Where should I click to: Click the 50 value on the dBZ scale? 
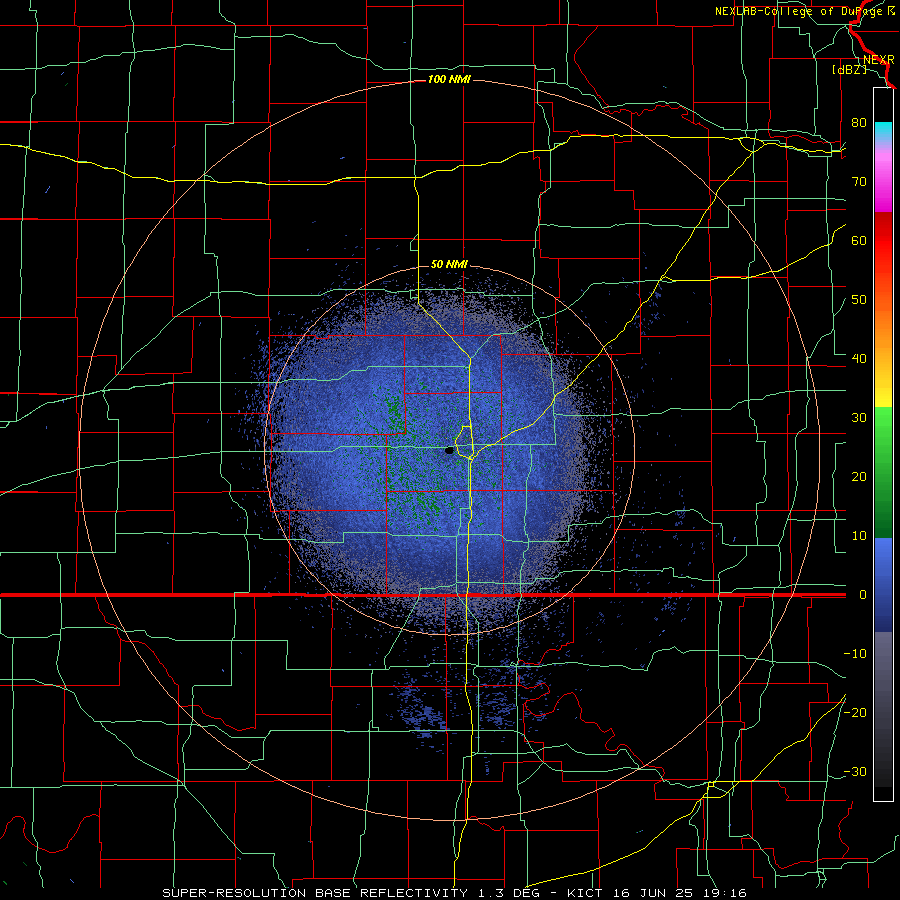(859, 300)
